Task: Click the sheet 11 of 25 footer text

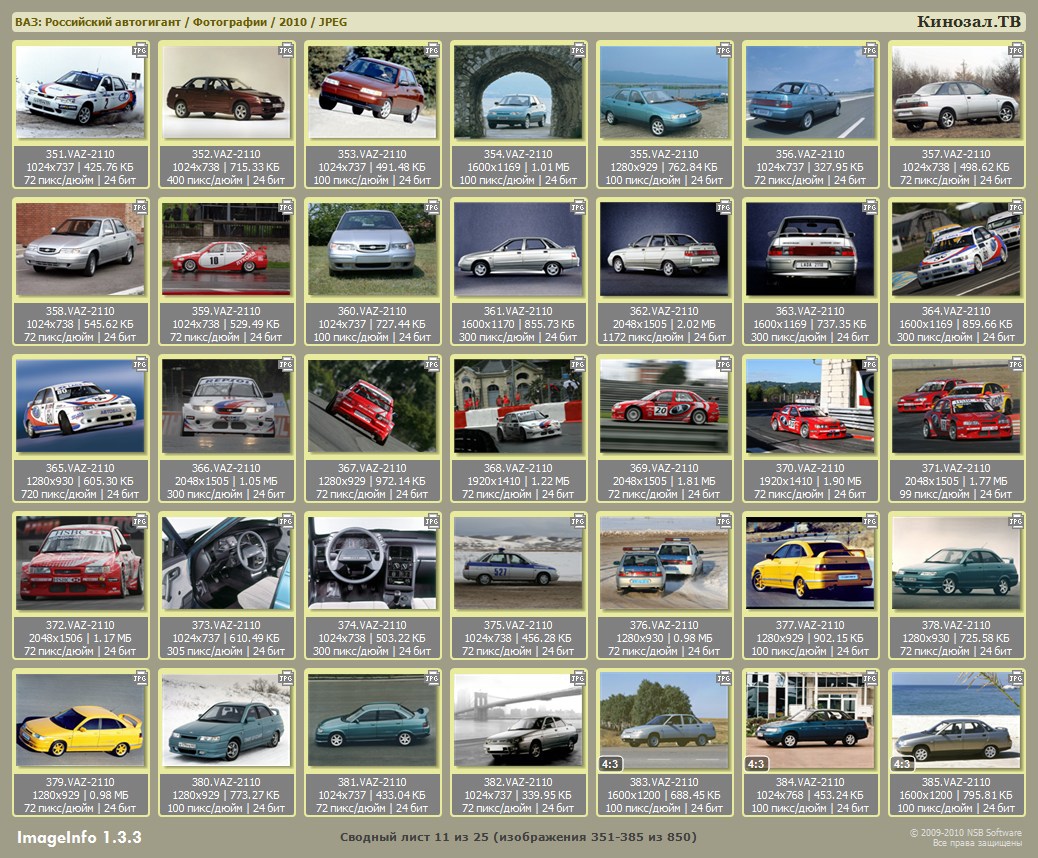Action: point(518,836)
